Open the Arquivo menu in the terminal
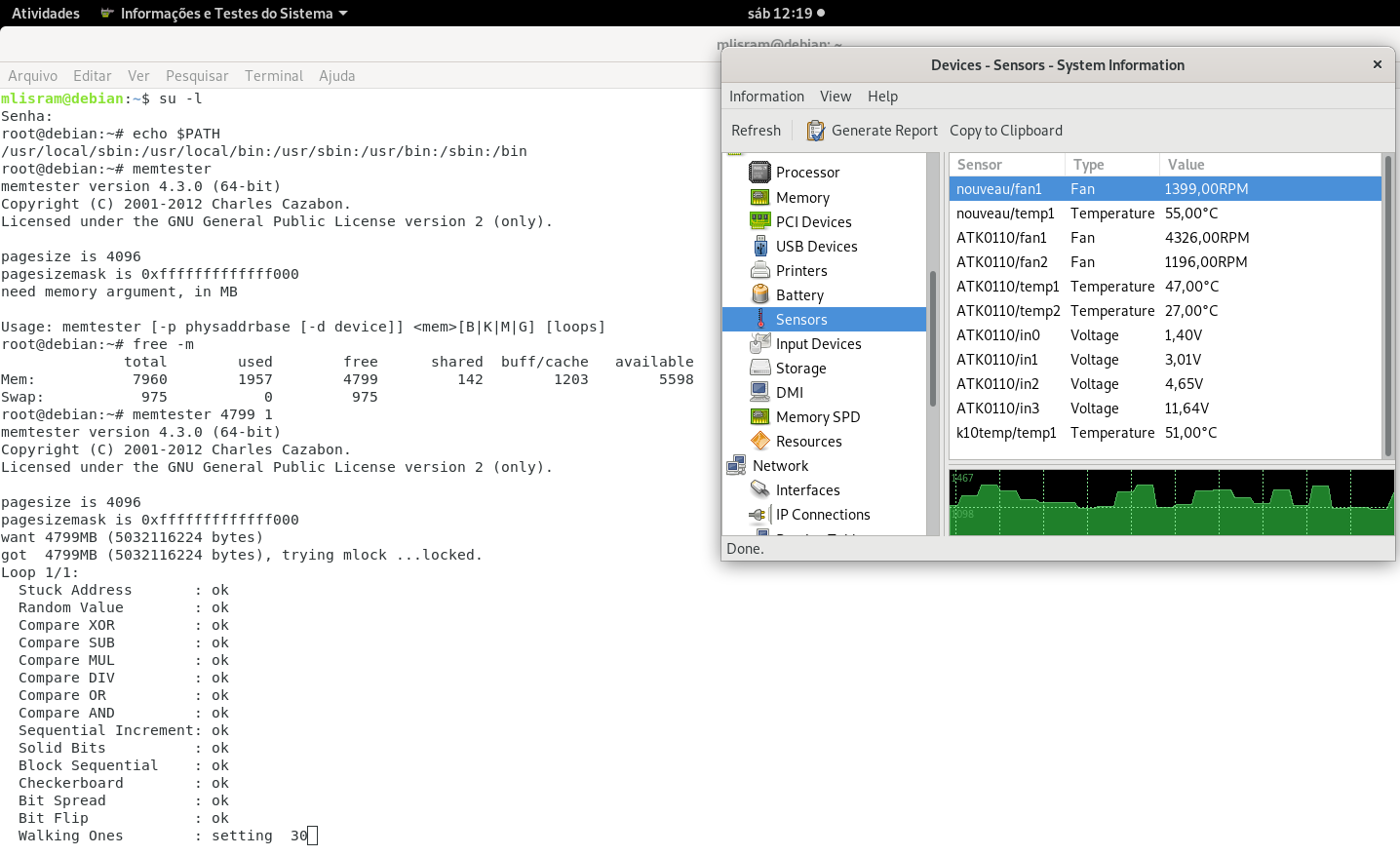The height and width of the screenshot is (856, 1400). (33, 76)
